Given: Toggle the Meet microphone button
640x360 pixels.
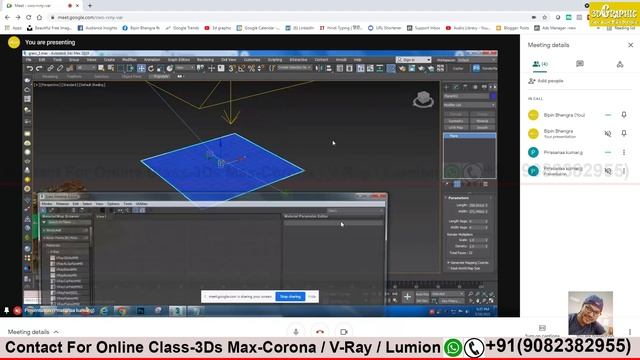Looking at the screenshot, I should coord(296,332).
